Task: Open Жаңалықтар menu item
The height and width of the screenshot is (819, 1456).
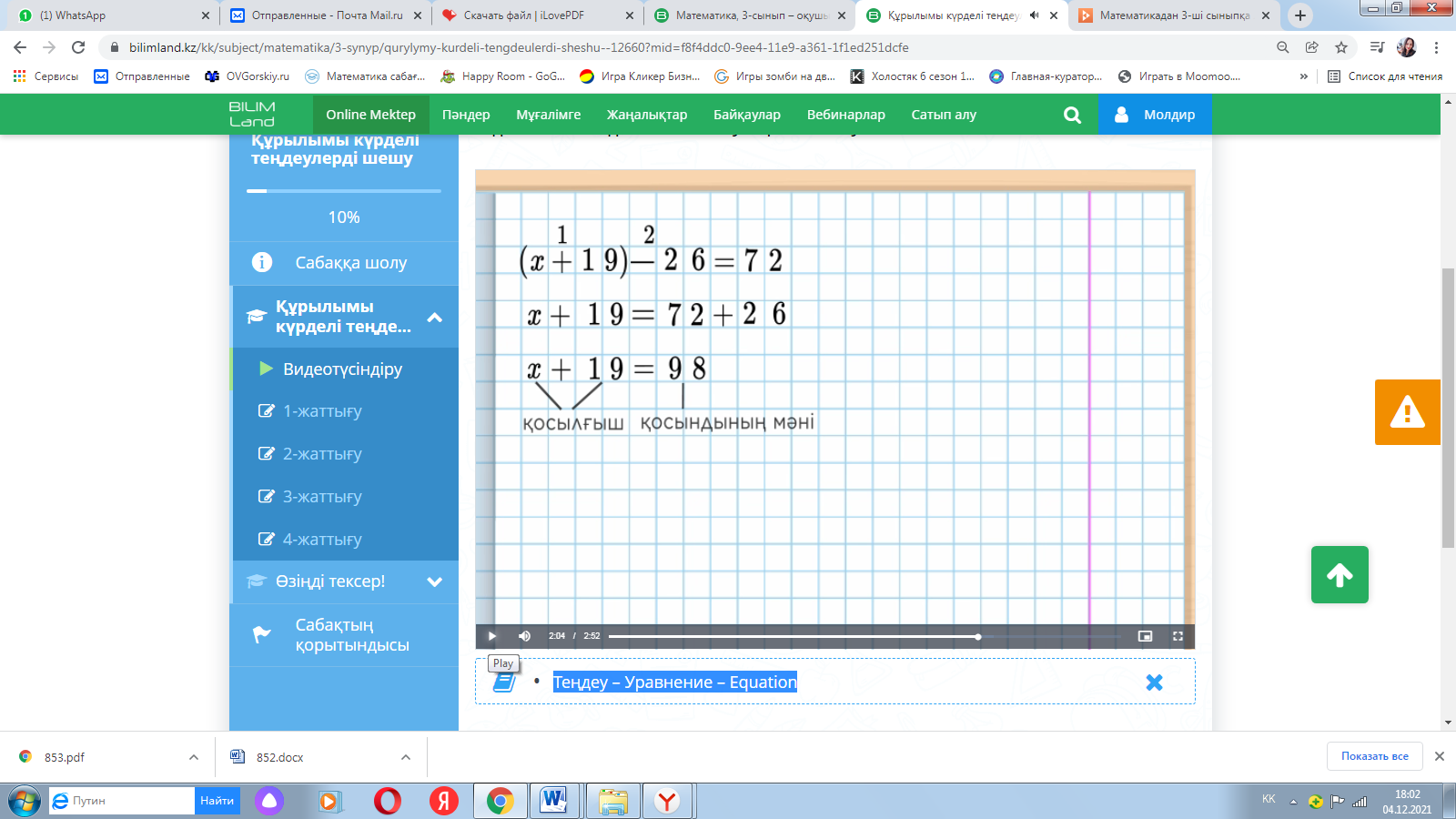Action: 647,115
